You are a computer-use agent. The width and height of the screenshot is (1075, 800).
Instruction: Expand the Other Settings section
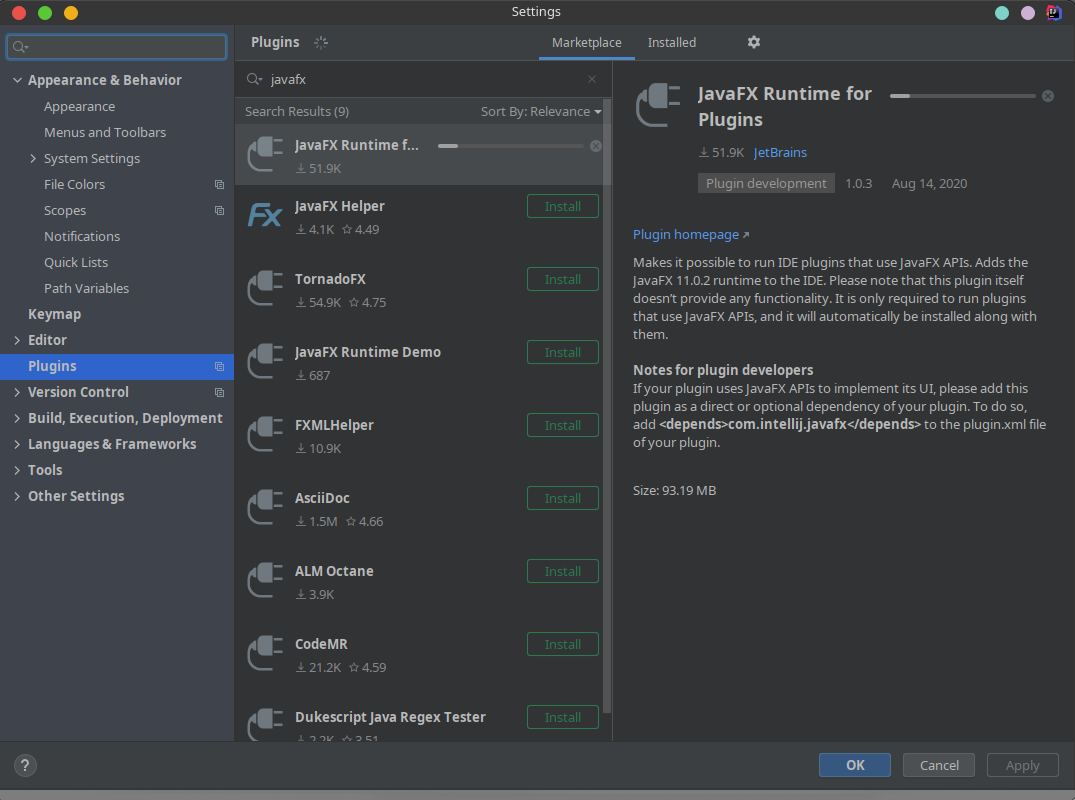17,496
